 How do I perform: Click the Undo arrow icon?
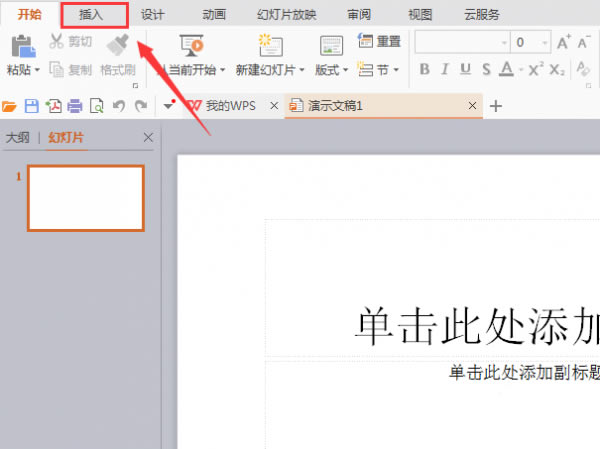tap(119, 106)
